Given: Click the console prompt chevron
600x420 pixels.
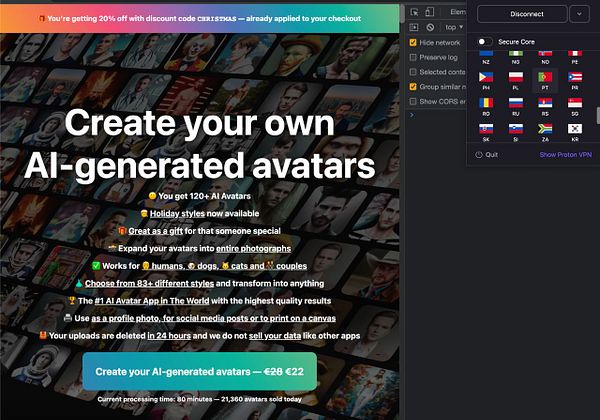Looking at the screenshot, I should pyautogui.click(x=412, y=115).
